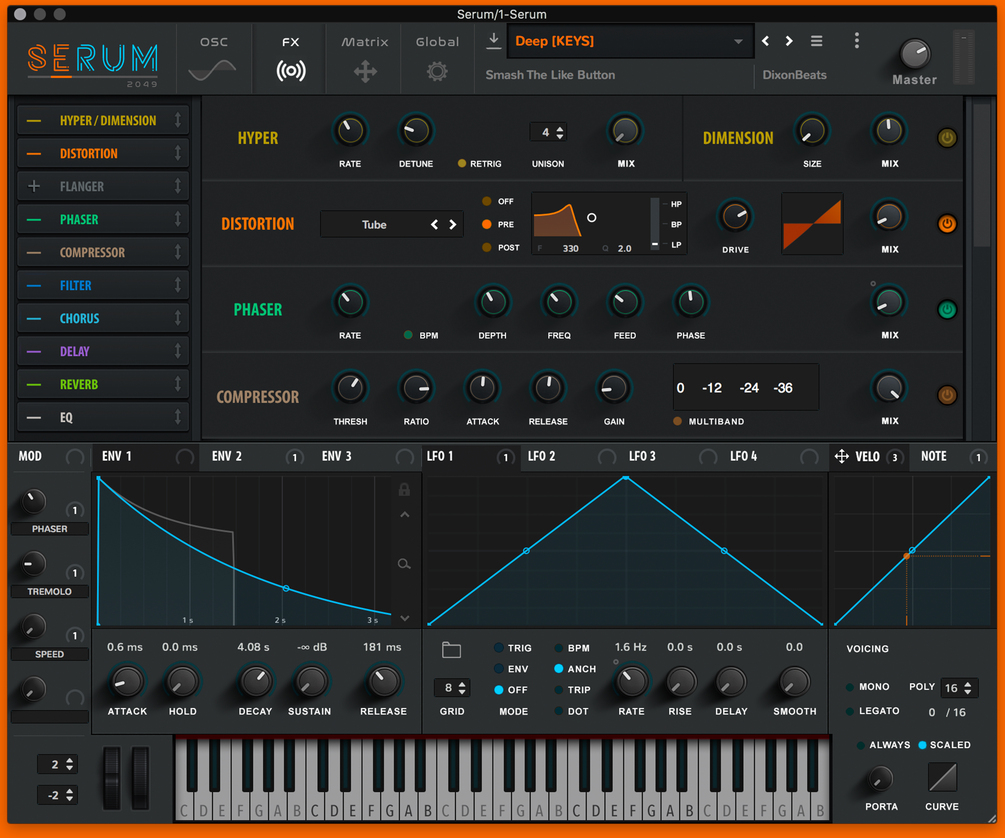Click the EQ reorder arrows handle

coord(178,417)
